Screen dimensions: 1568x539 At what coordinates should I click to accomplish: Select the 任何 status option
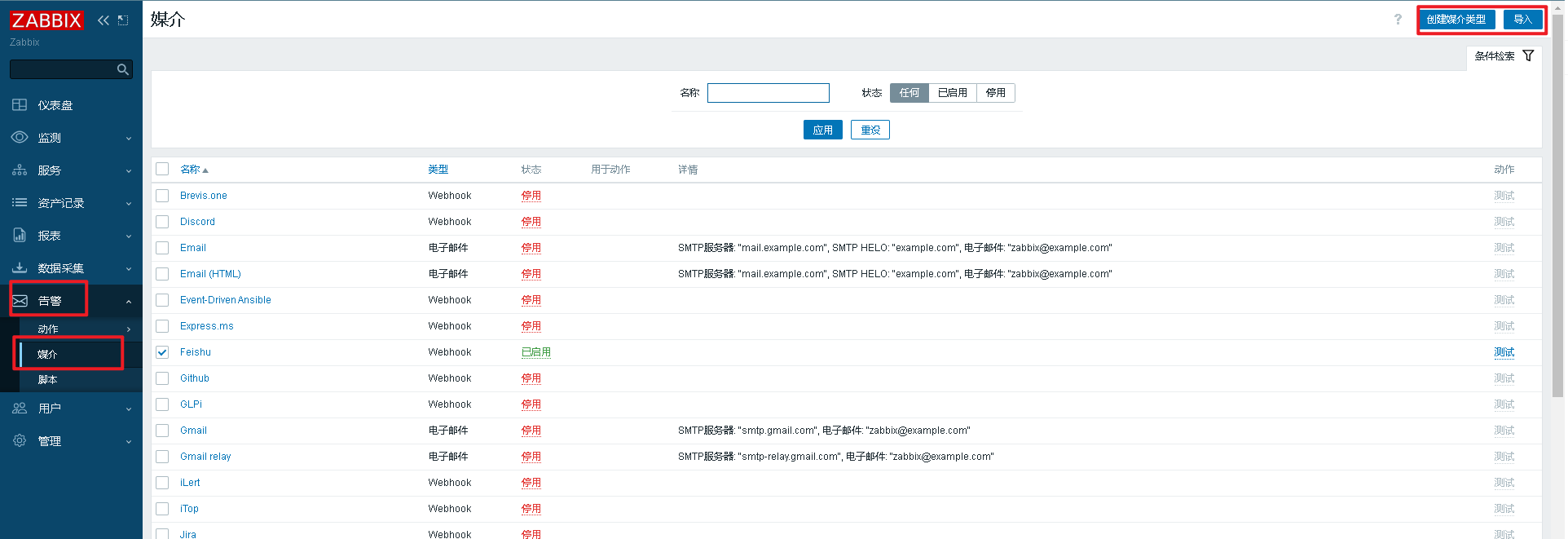[910, 93]
